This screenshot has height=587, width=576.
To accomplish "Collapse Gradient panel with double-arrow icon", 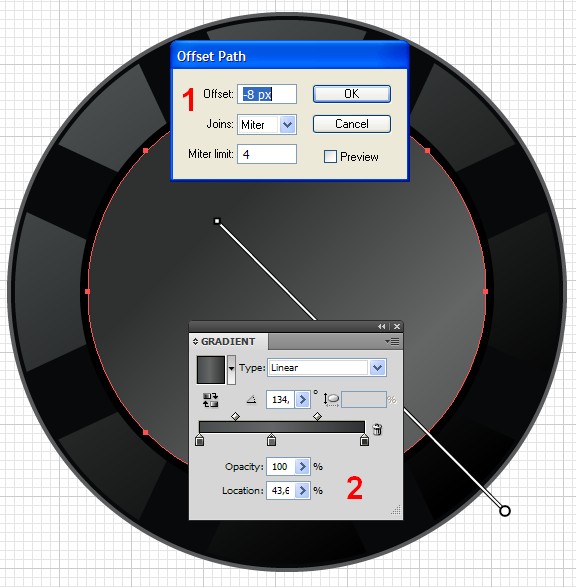I will pyautogui.click(x=381, y=326).
